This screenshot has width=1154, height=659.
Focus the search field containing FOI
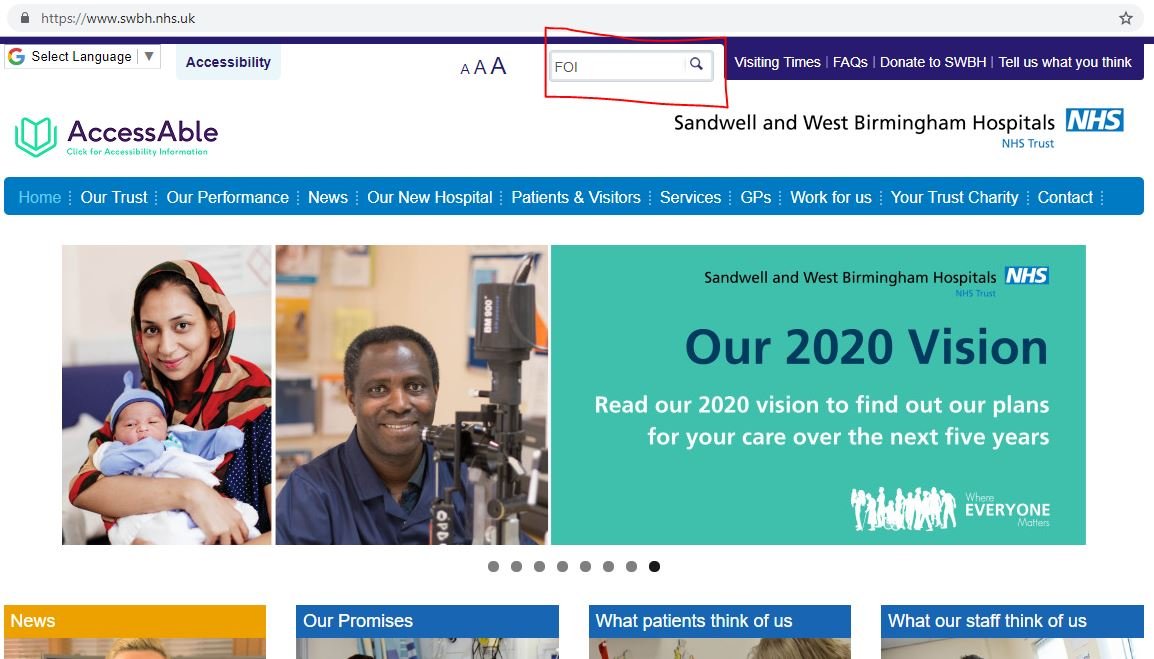(617, 66)
